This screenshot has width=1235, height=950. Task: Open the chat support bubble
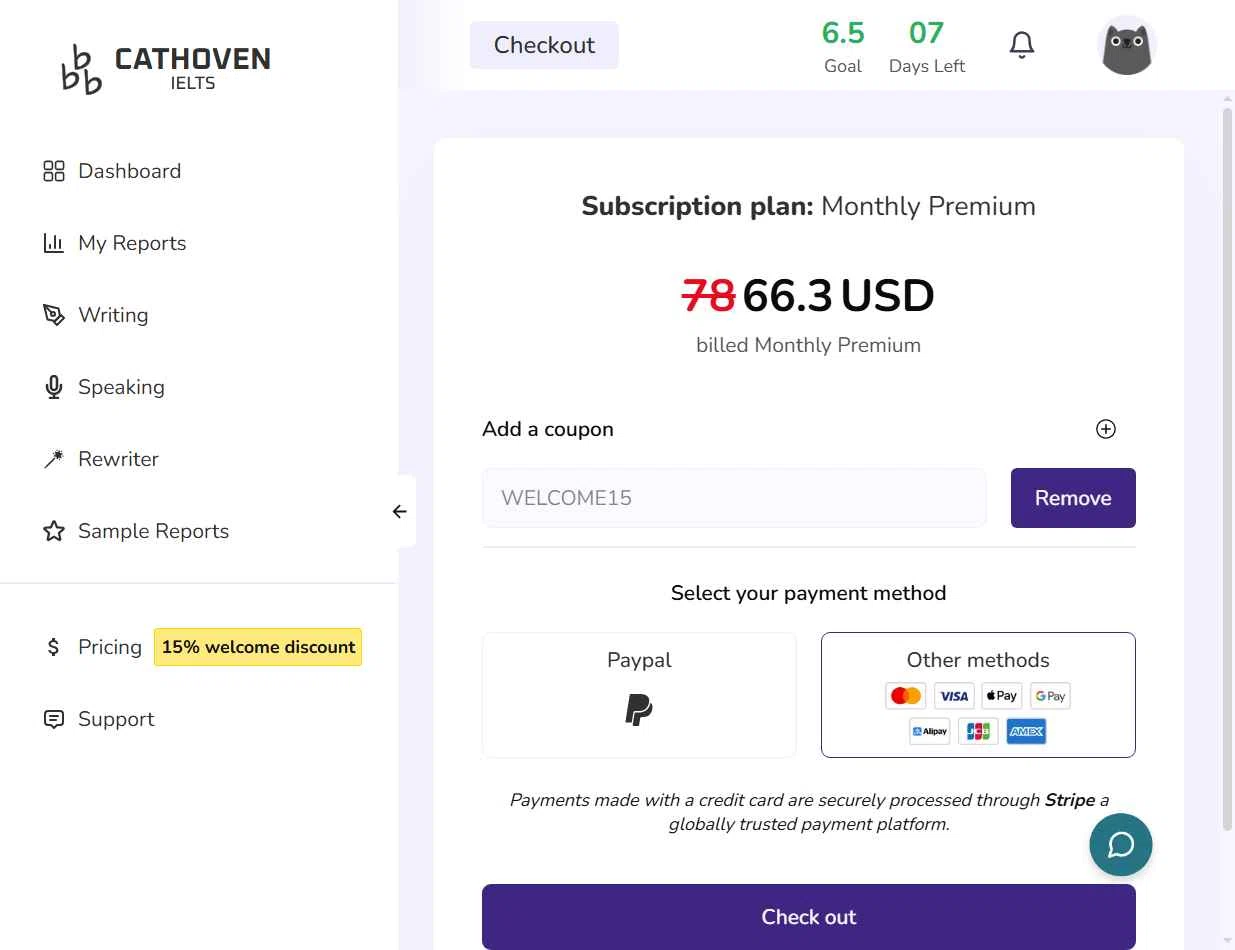pos(1121,845)
